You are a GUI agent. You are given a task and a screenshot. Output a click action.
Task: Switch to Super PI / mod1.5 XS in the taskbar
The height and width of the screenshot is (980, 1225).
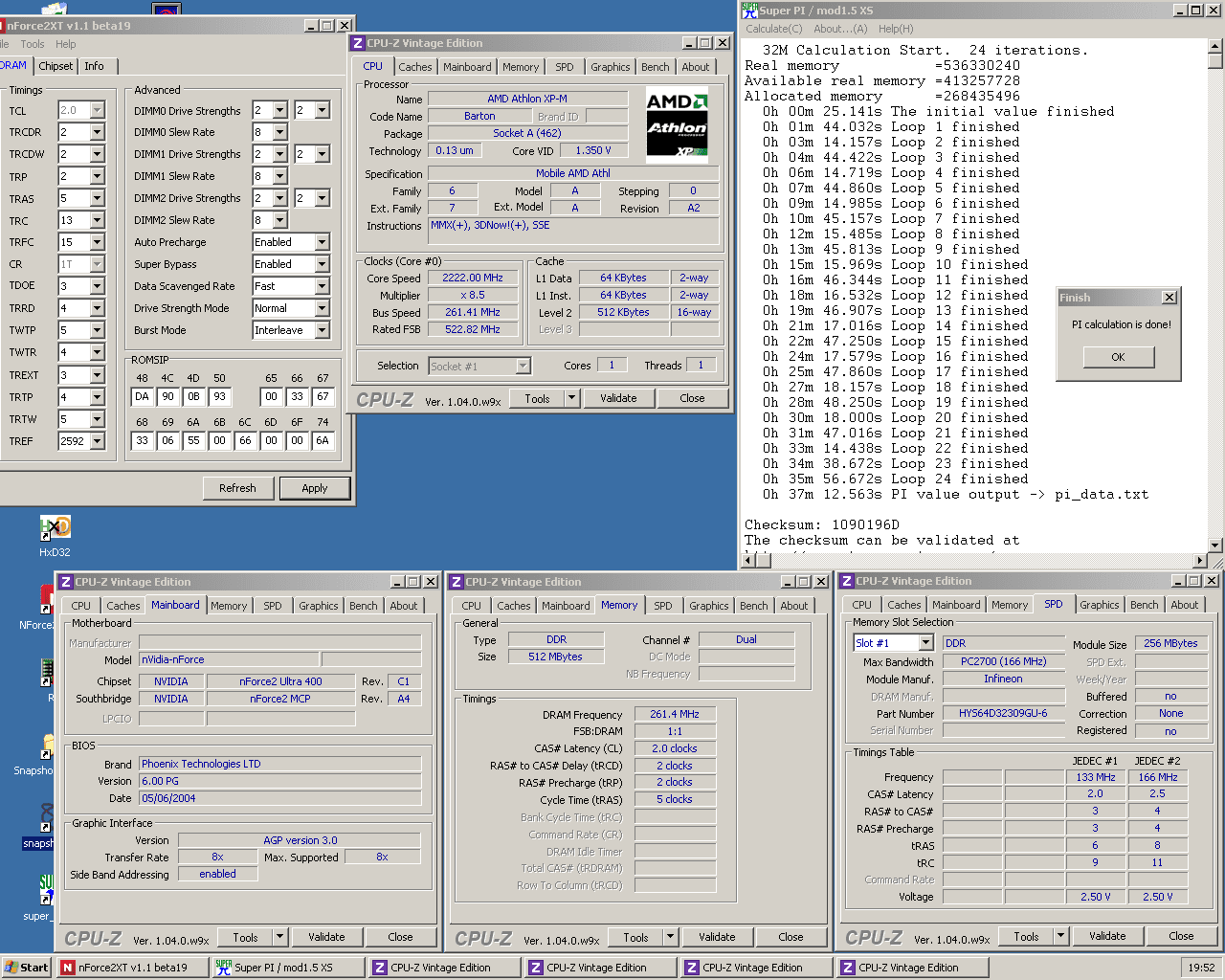(288, 968)
